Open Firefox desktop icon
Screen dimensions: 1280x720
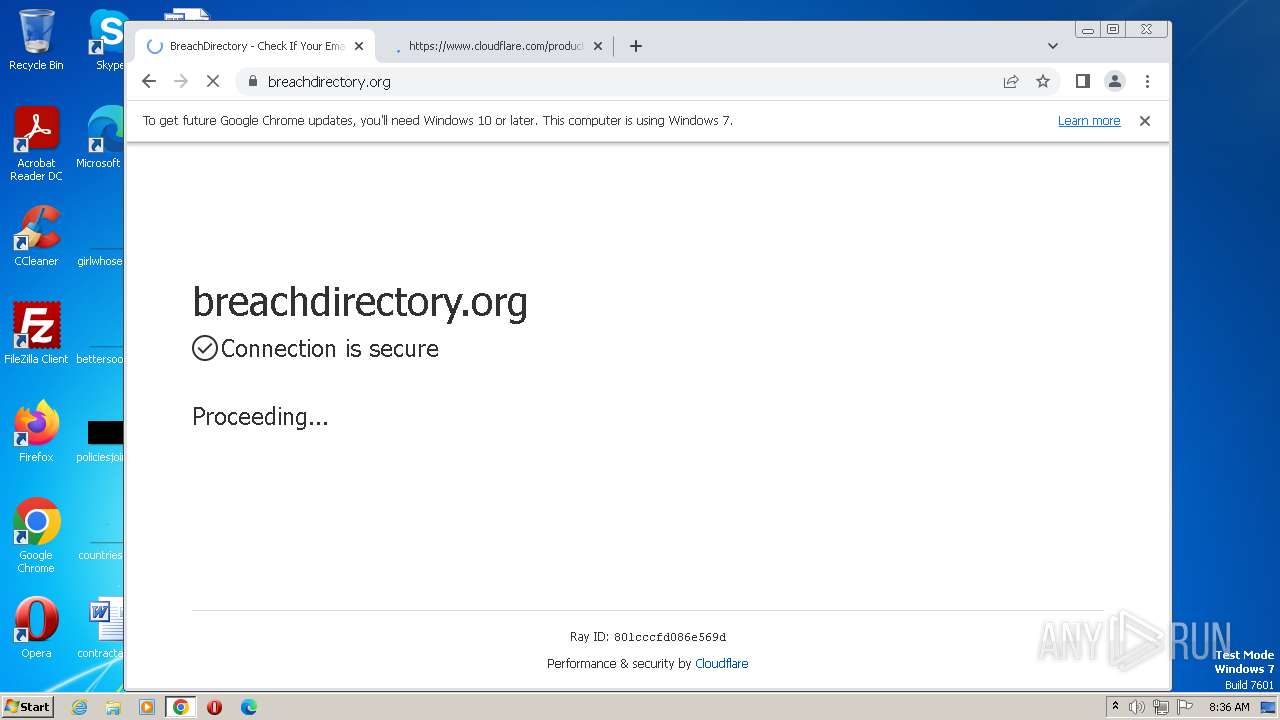(36, 431)
